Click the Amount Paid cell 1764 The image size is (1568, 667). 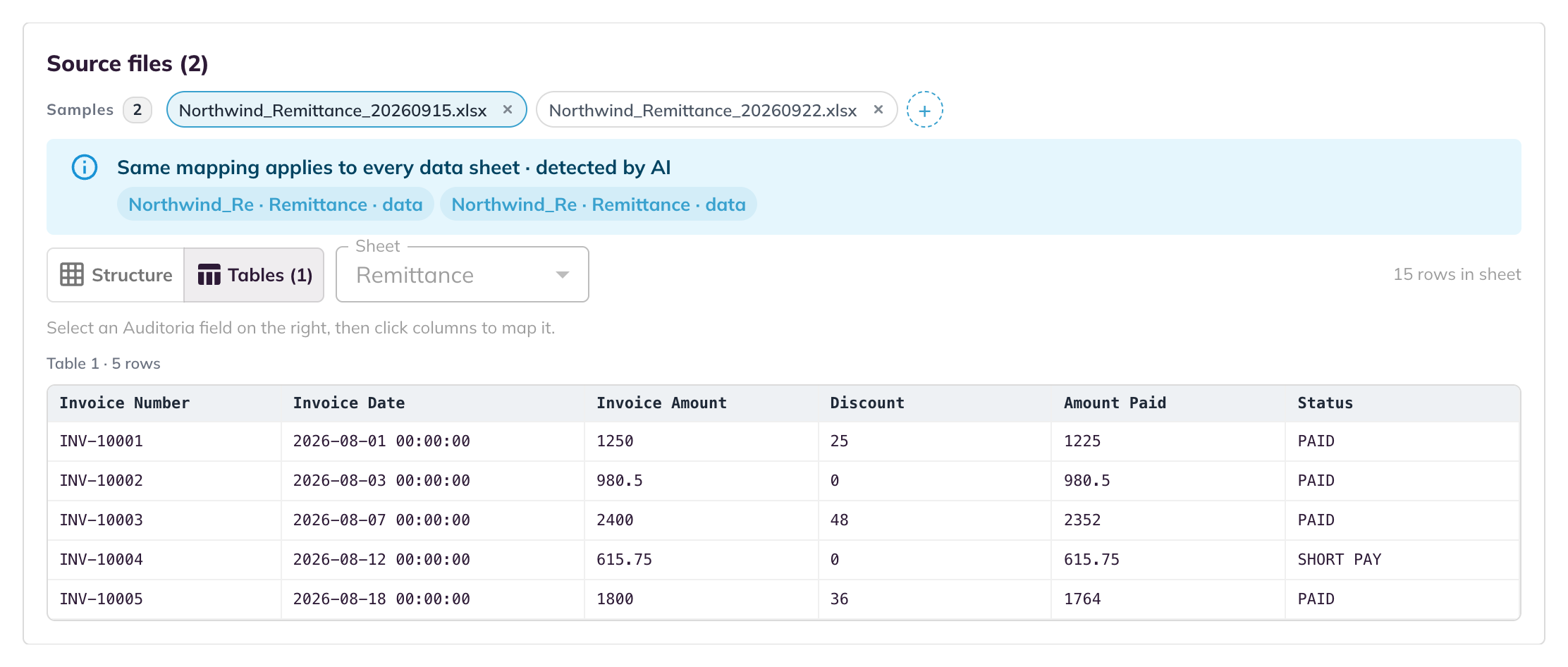[x=1168, y=599]
